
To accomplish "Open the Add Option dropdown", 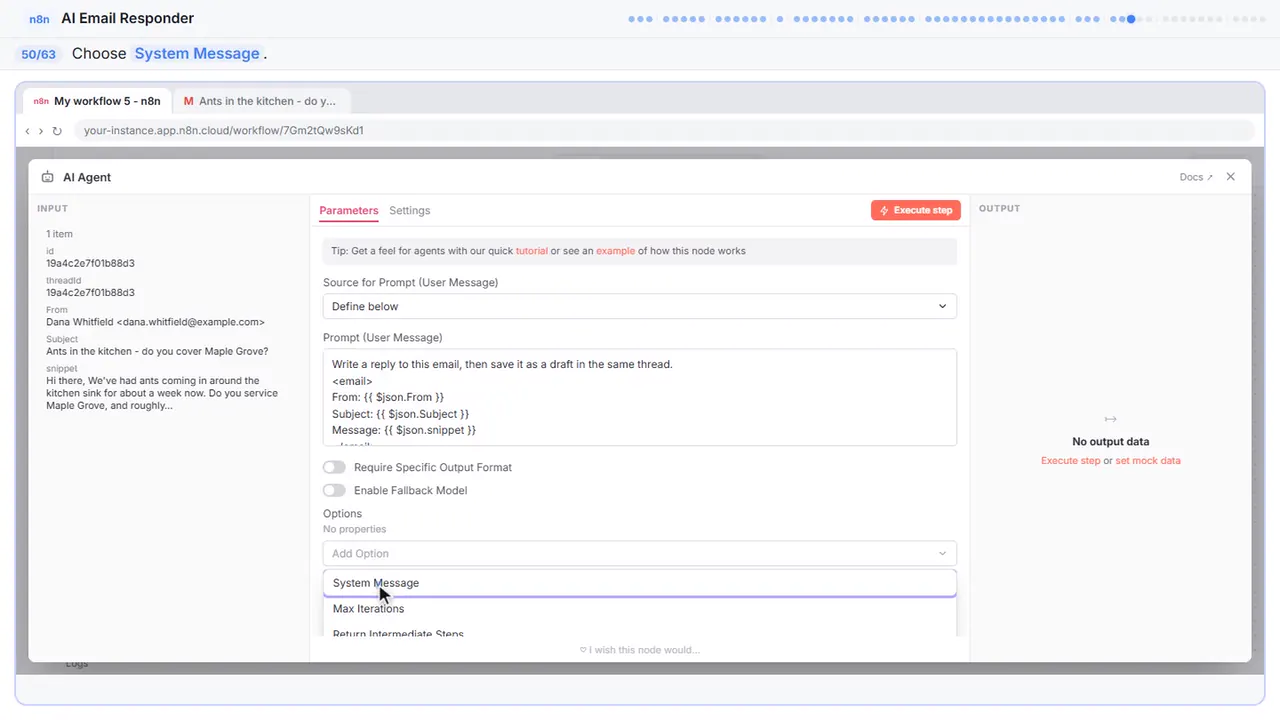I will click(640, 553).
